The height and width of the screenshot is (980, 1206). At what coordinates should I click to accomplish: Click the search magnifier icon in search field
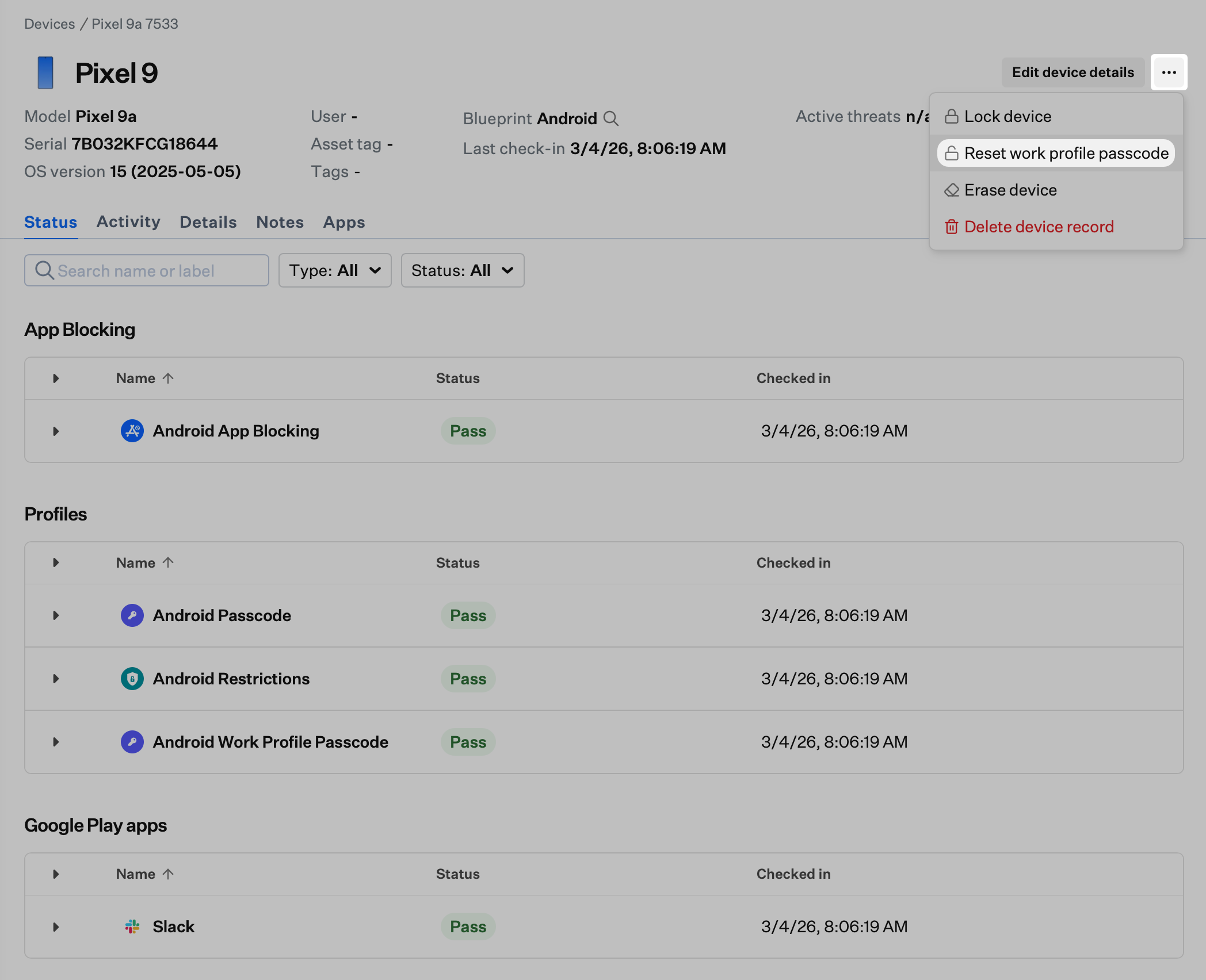pyautogui.click(x=44, y=270)
